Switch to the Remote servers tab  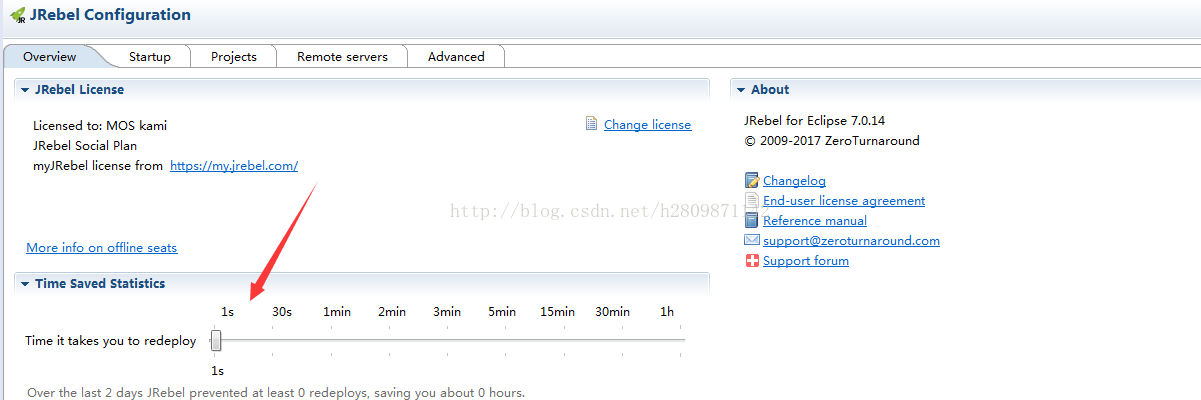[x=342, y=57]
